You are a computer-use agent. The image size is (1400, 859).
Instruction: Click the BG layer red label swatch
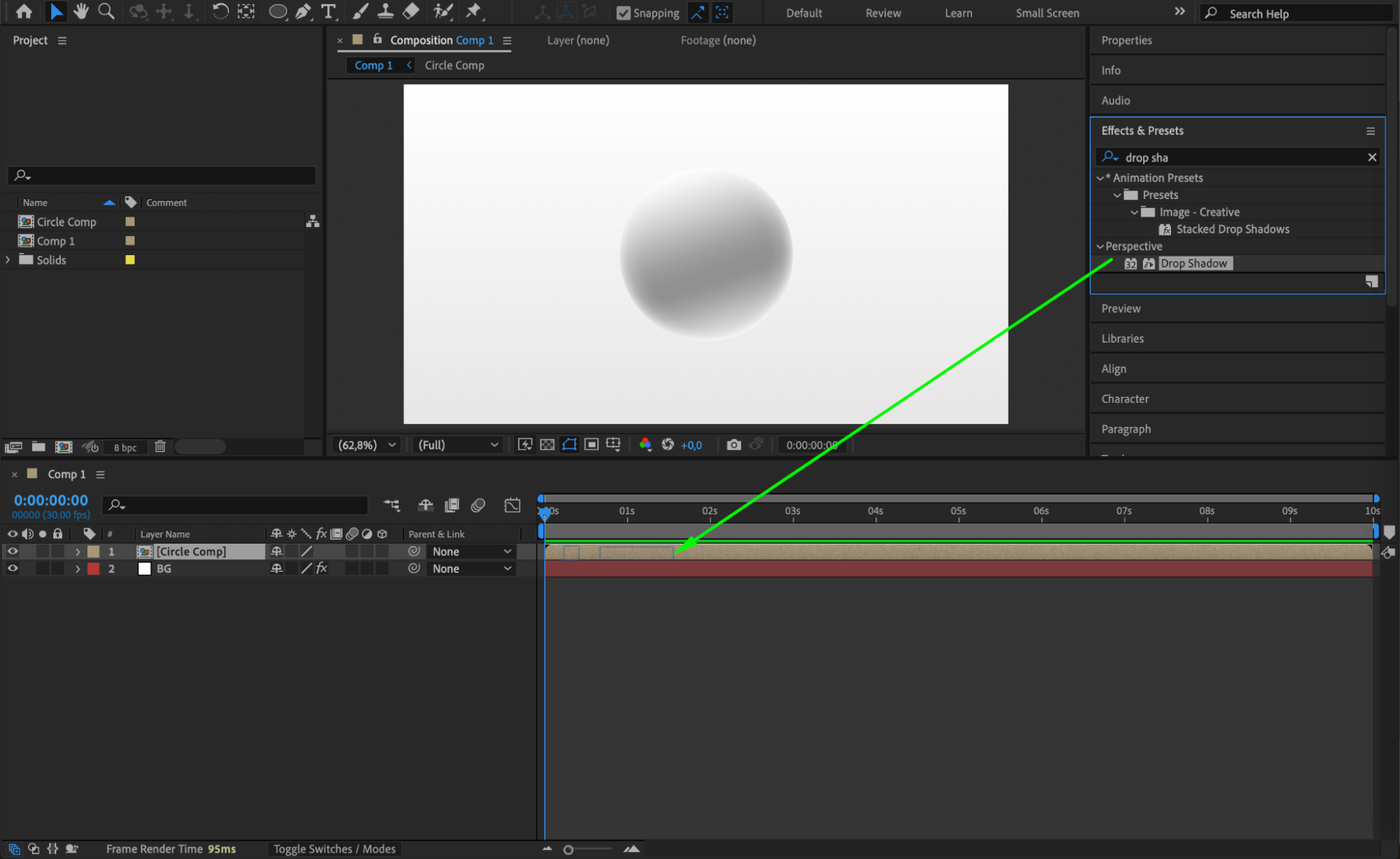click(x=93, y=569)
